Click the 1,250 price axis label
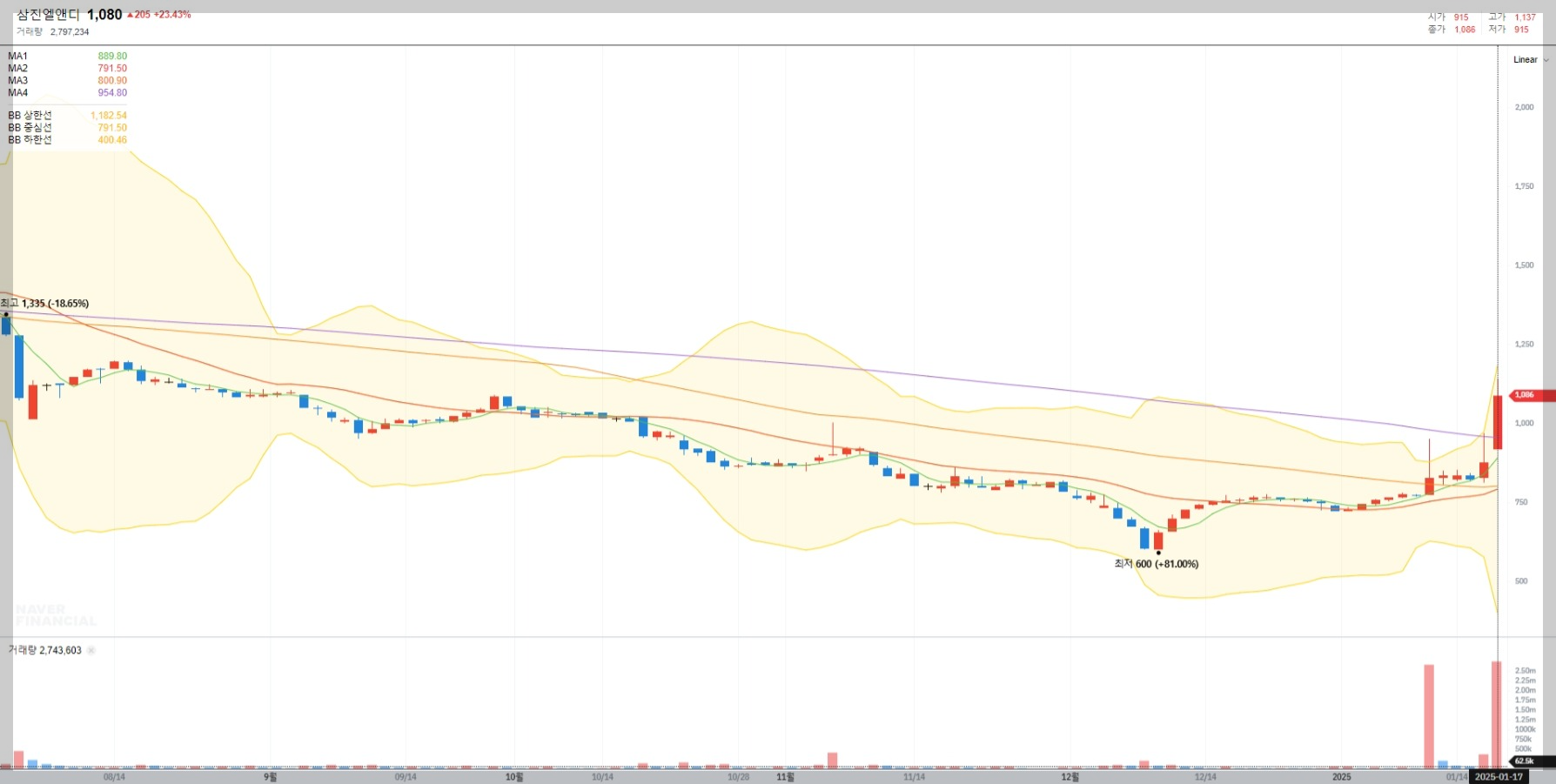1556x784 pixels. [1524, 345]
